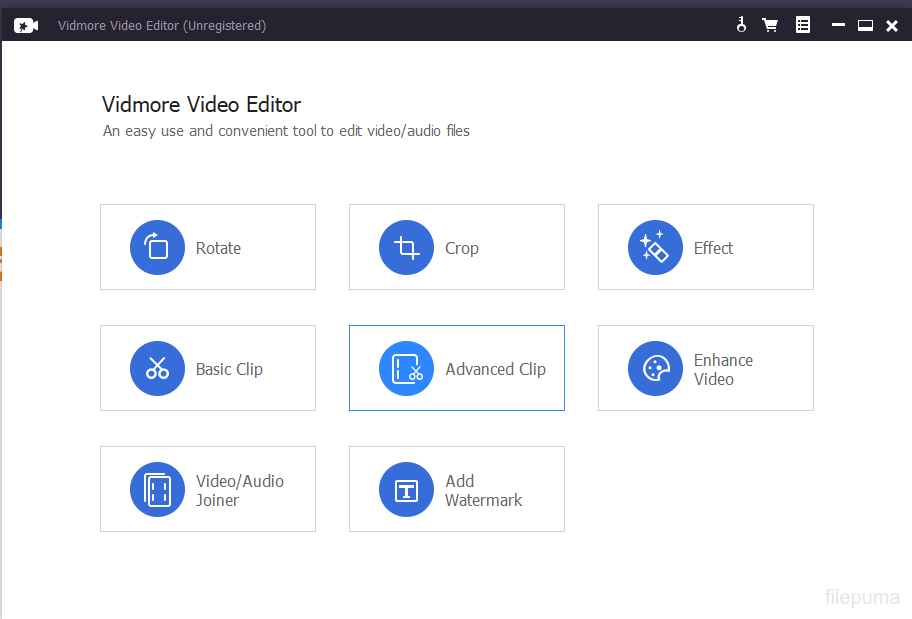912x619 pixels.
Task: Click the Basic Clip scissors icon
Action: (x=157, y=368)
